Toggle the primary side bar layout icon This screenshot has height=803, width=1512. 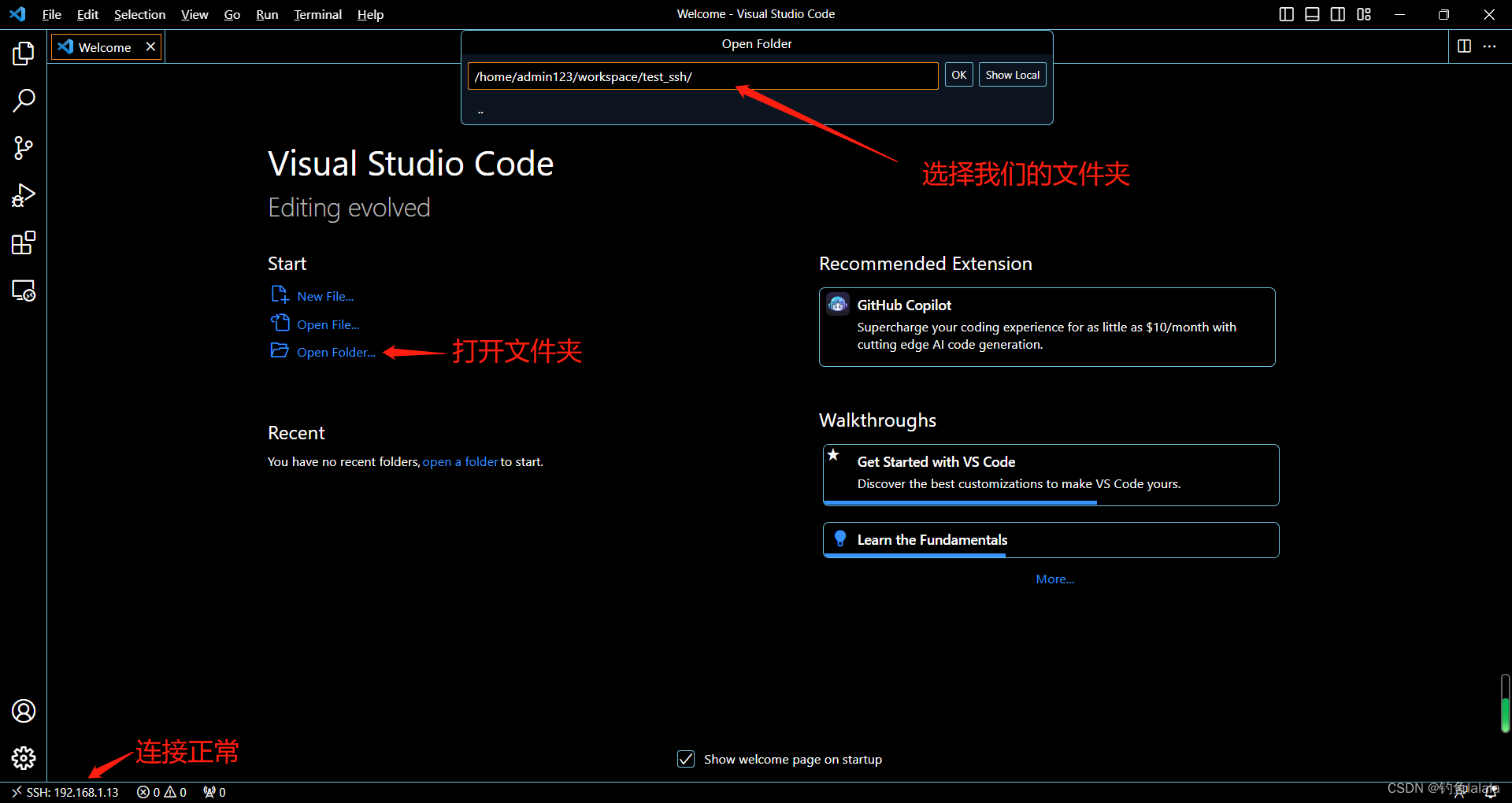(1287, 14)
